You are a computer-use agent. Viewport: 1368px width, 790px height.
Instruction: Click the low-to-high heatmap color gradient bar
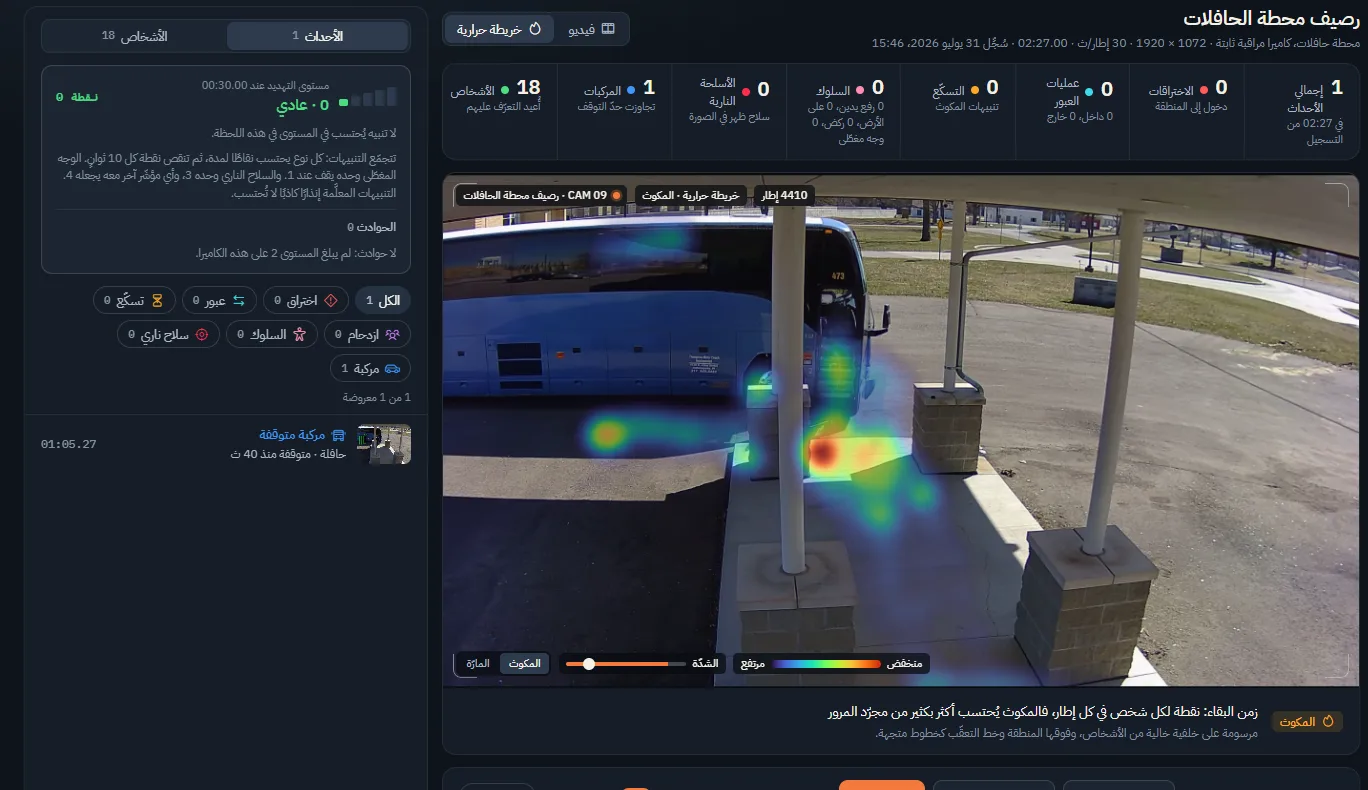(x=827, y=663)
